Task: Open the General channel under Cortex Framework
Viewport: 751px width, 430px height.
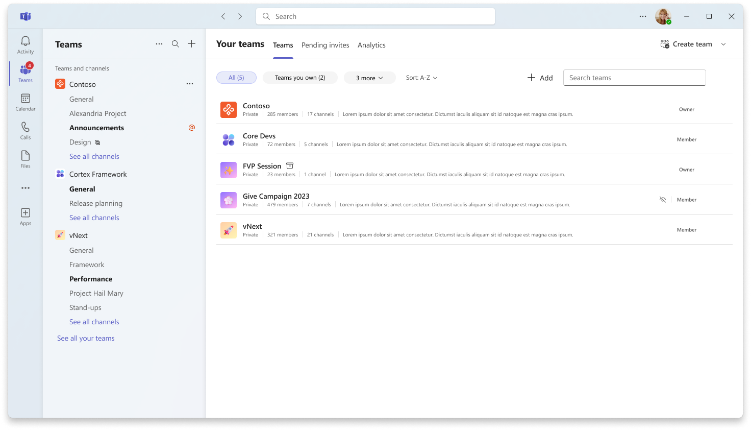Action: (x=82, y=189)
